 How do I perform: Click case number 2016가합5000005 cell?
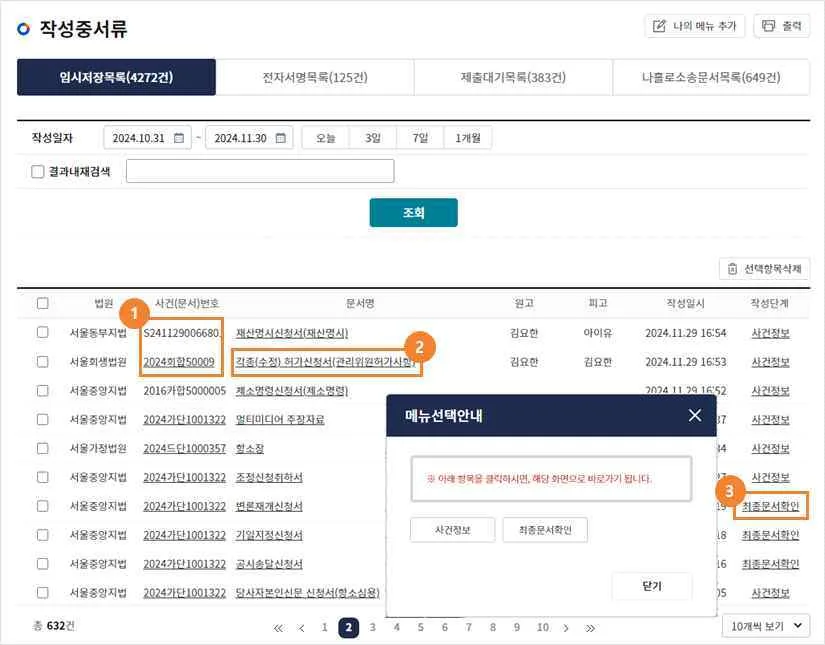(184, 391)
